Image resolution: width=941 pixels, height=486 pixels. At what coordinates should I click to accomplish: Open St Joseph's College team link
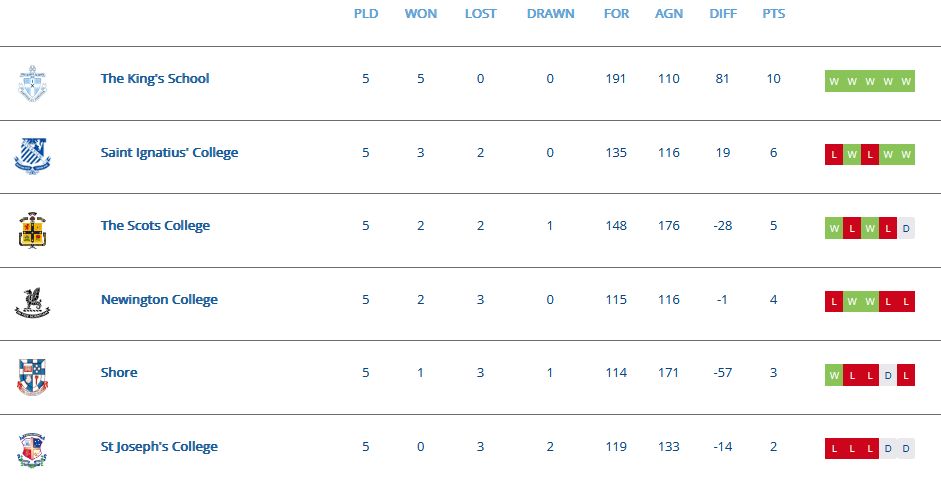click(159, 446)
